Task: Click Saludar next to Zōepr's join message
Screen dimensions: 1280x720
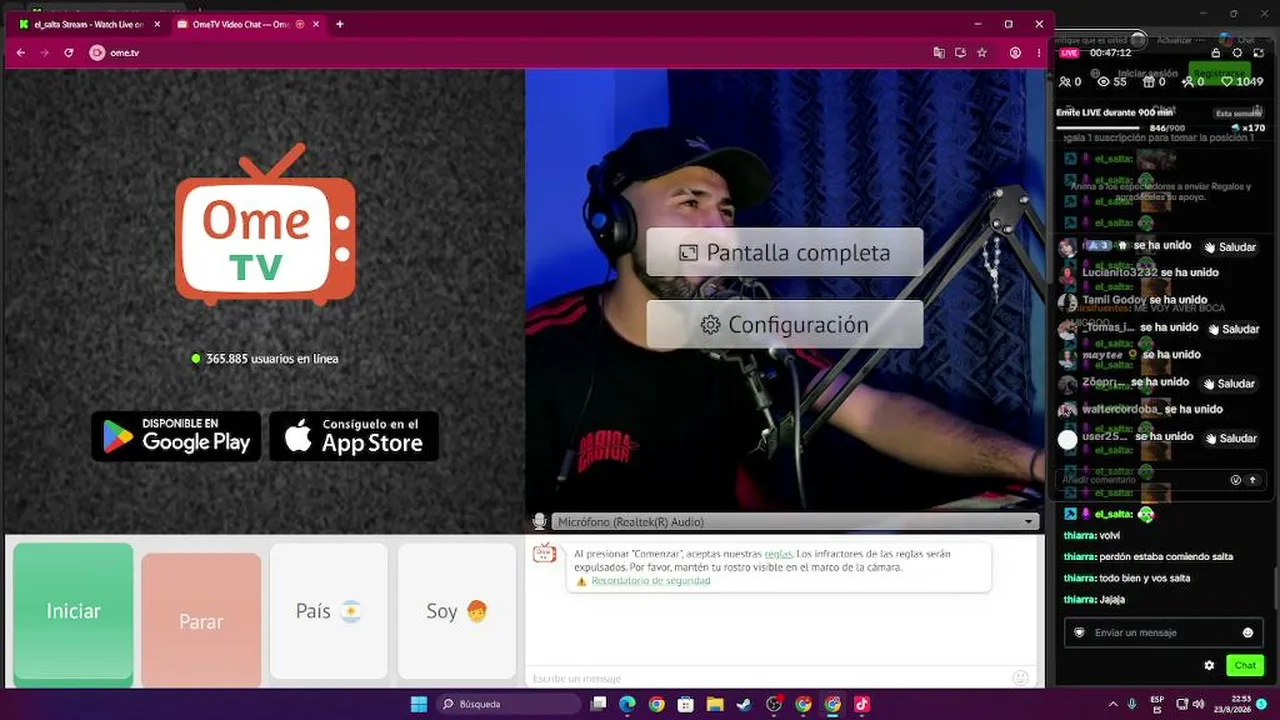Action: tap(1229, 384)
